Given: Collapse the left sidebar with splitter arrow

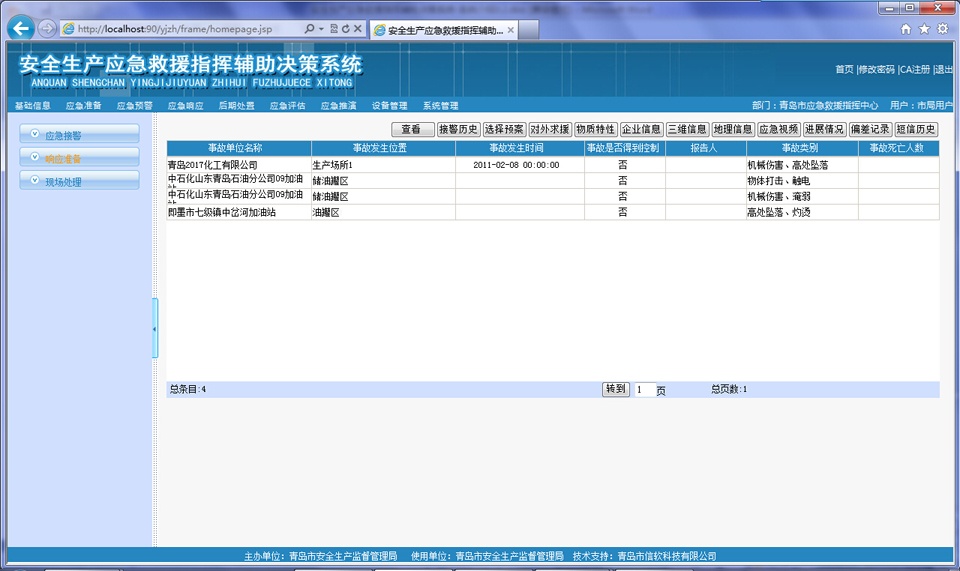Looking at the screenshot, I should [155, 328].
